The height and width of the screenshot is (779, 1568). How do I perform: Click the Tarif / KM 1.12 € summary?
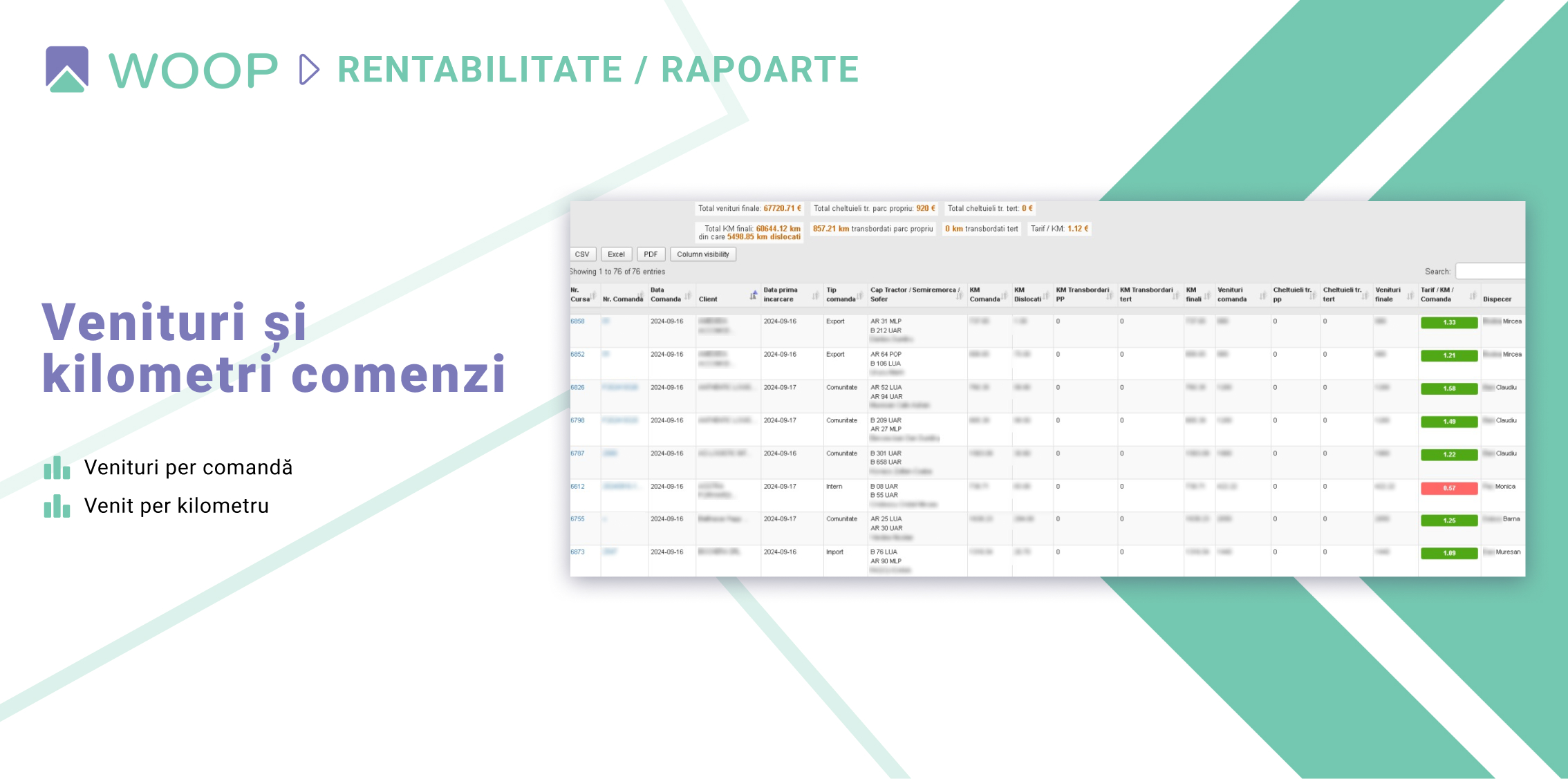click(x=1059, y=229)
